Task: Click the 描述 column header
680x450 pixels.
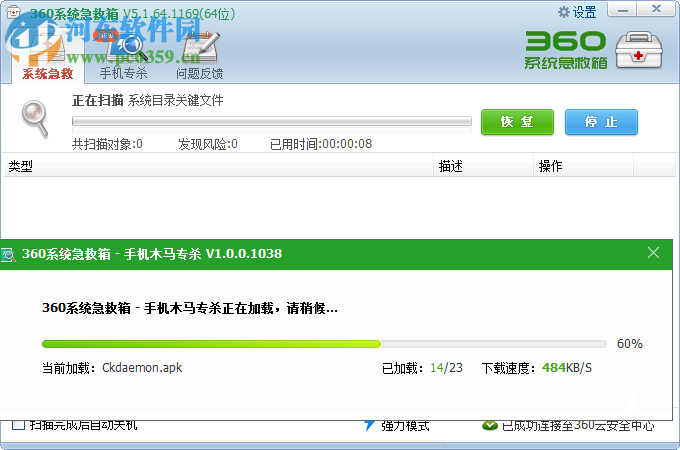Action: [483, 166]
